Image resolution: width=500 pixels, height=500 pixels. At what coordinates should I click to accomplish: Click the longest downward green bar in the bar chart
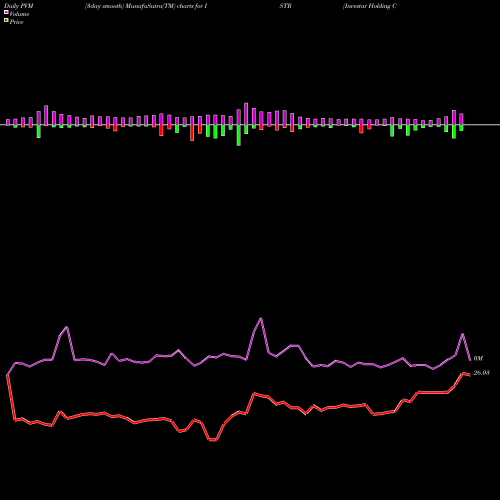[x=239, y=135]
